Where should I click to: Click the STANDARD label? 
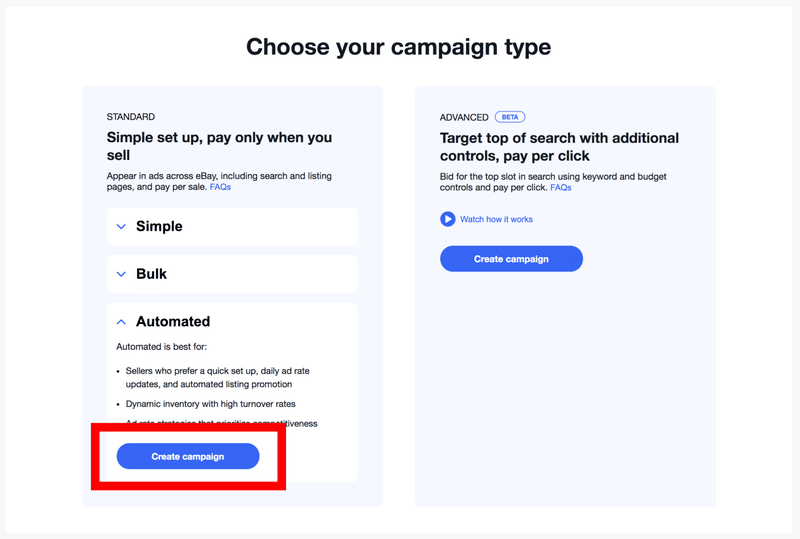point(131,117)
